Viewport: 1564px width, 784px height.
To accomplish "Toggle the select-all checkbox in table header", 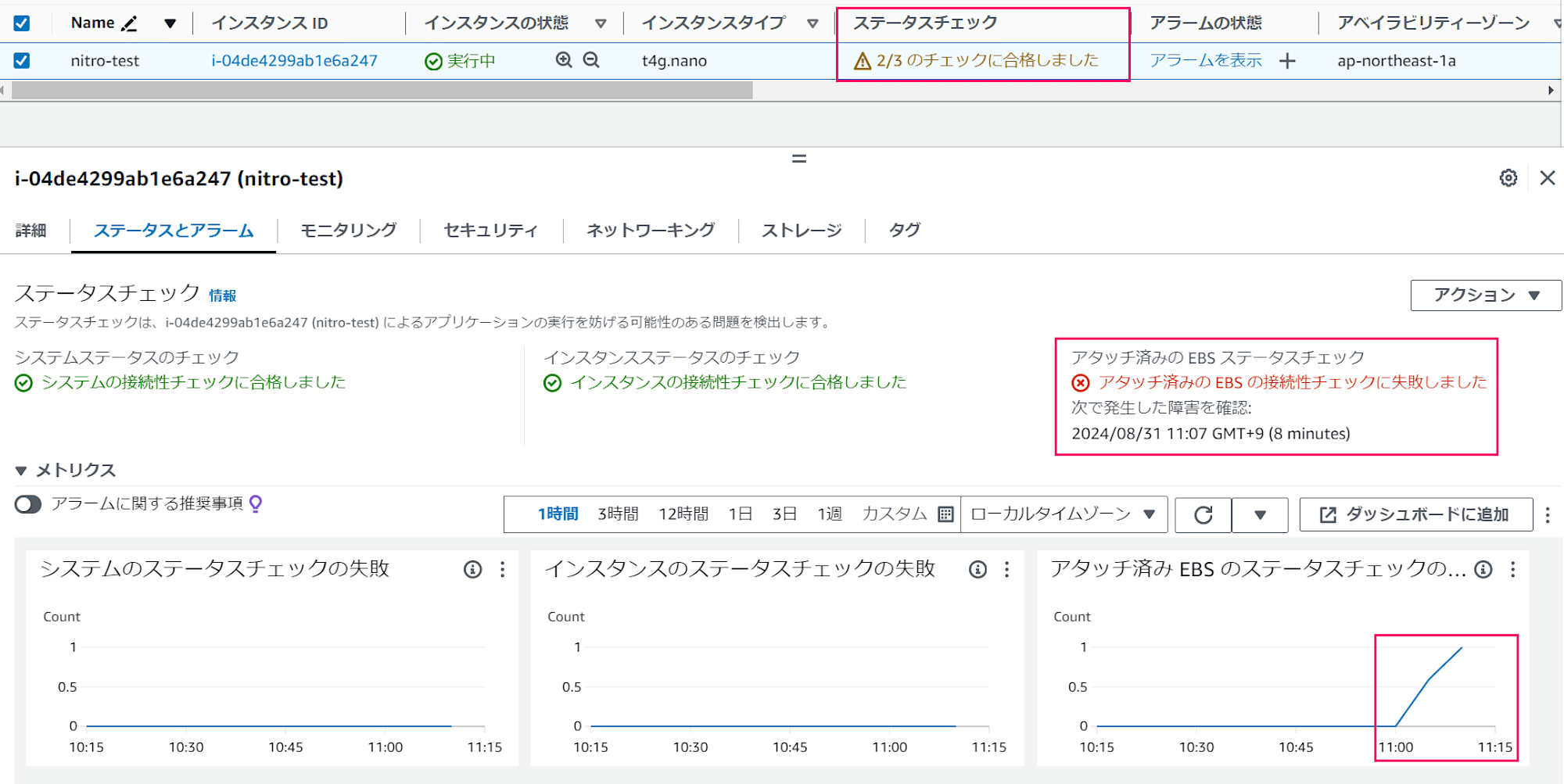I will pyautogui.click(x=22, y=23).
